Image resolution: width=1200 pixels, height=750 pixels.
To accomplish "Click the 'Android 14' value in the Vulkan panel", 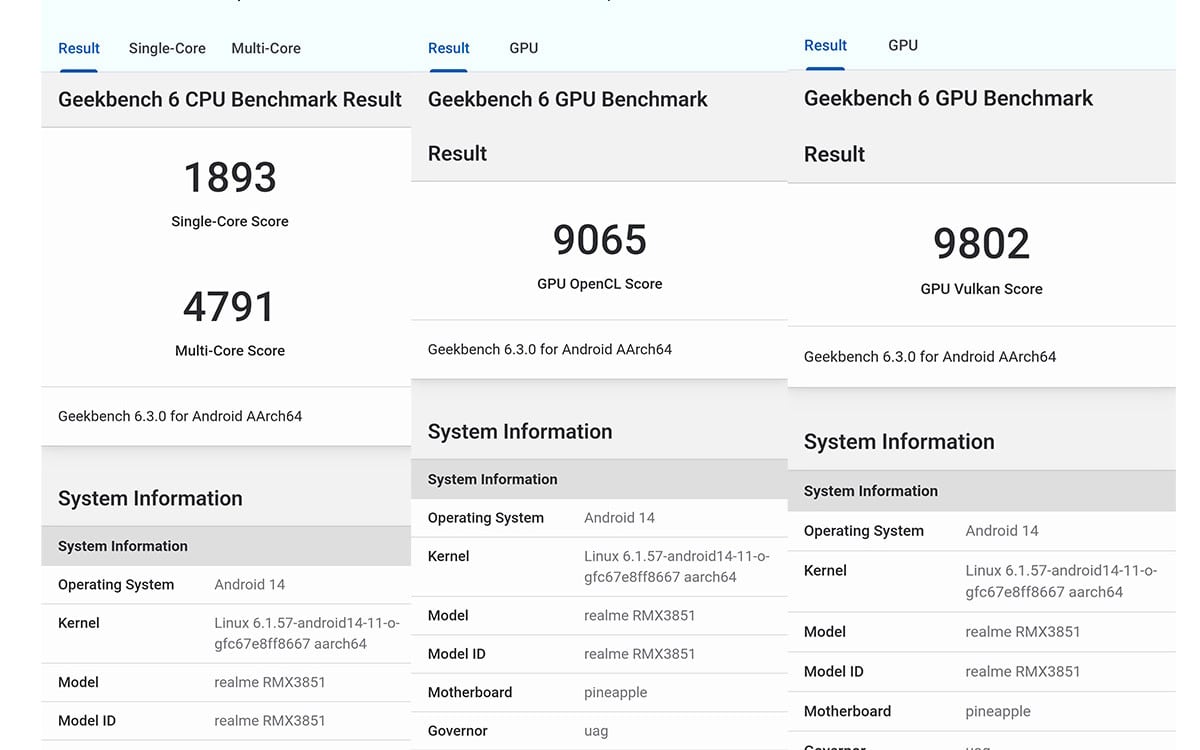I will [1002, 531].
